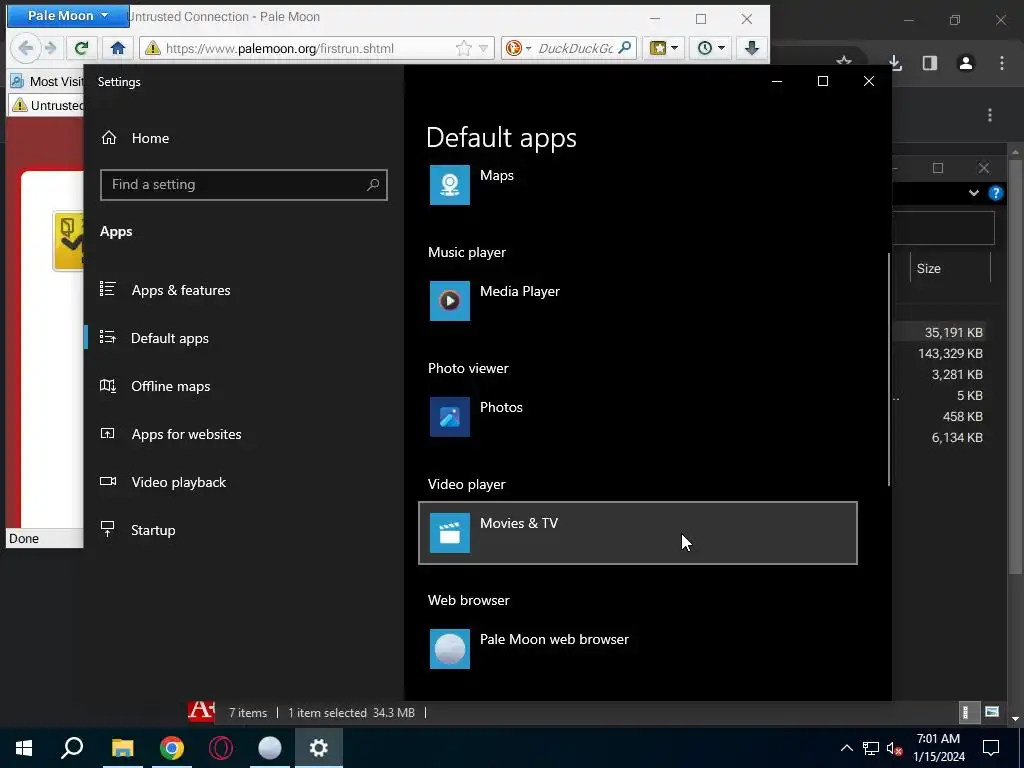Click the Find a setting search box
The image size is (1024, 768).
tap(244, 185)
